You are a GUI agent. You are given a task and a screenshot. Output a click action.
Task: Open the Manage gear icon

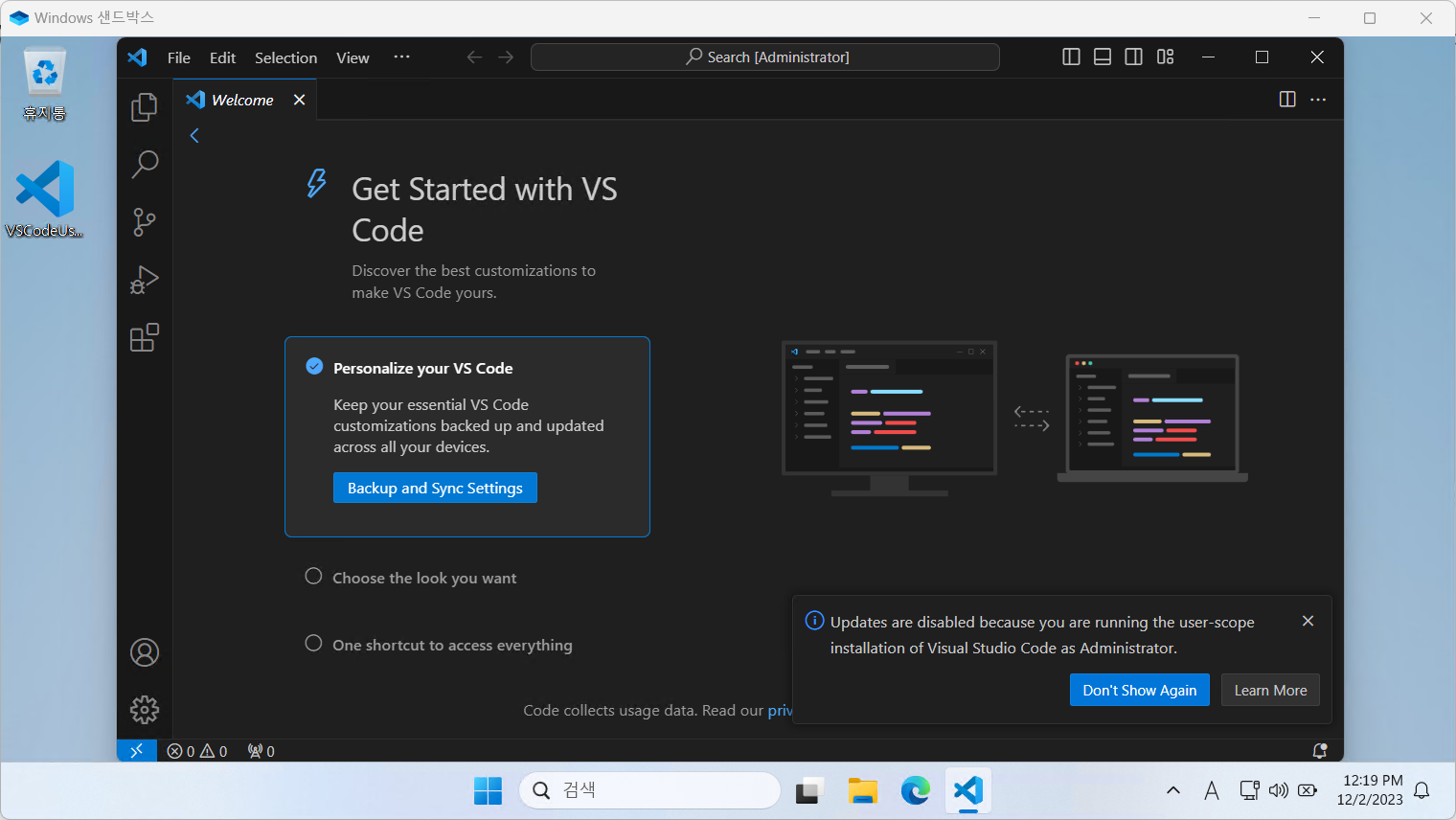(145, 710)
